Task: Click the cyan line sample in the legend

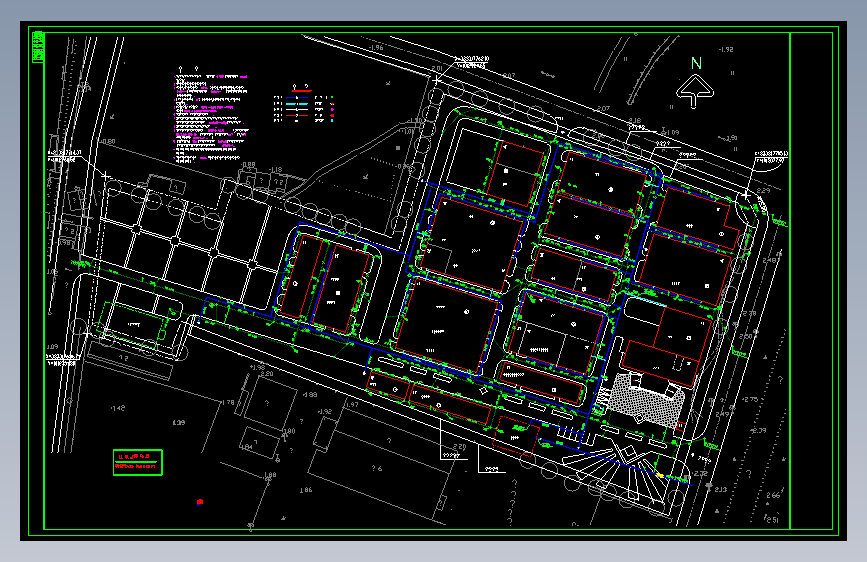Action: pos(297,104)
